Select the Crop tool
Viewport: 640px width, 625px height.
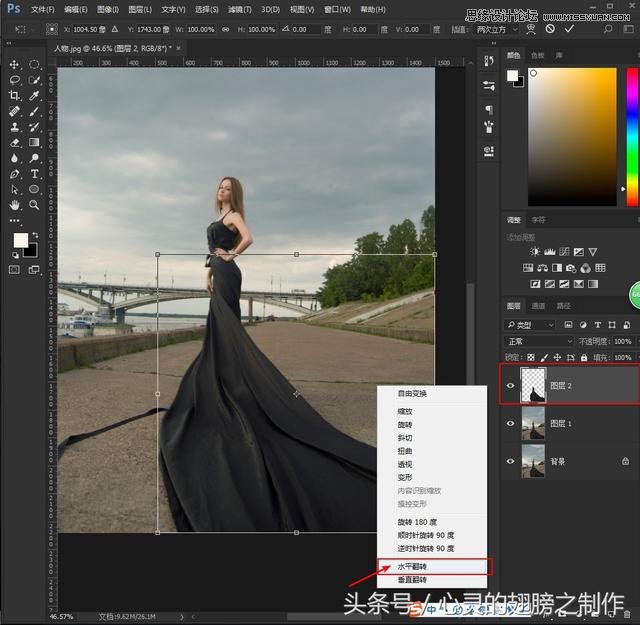pos(14,95)
